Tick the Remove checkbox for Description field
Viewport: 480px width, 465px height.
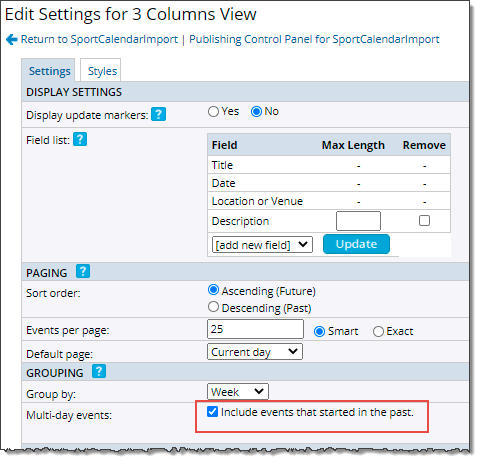point(424,221)
